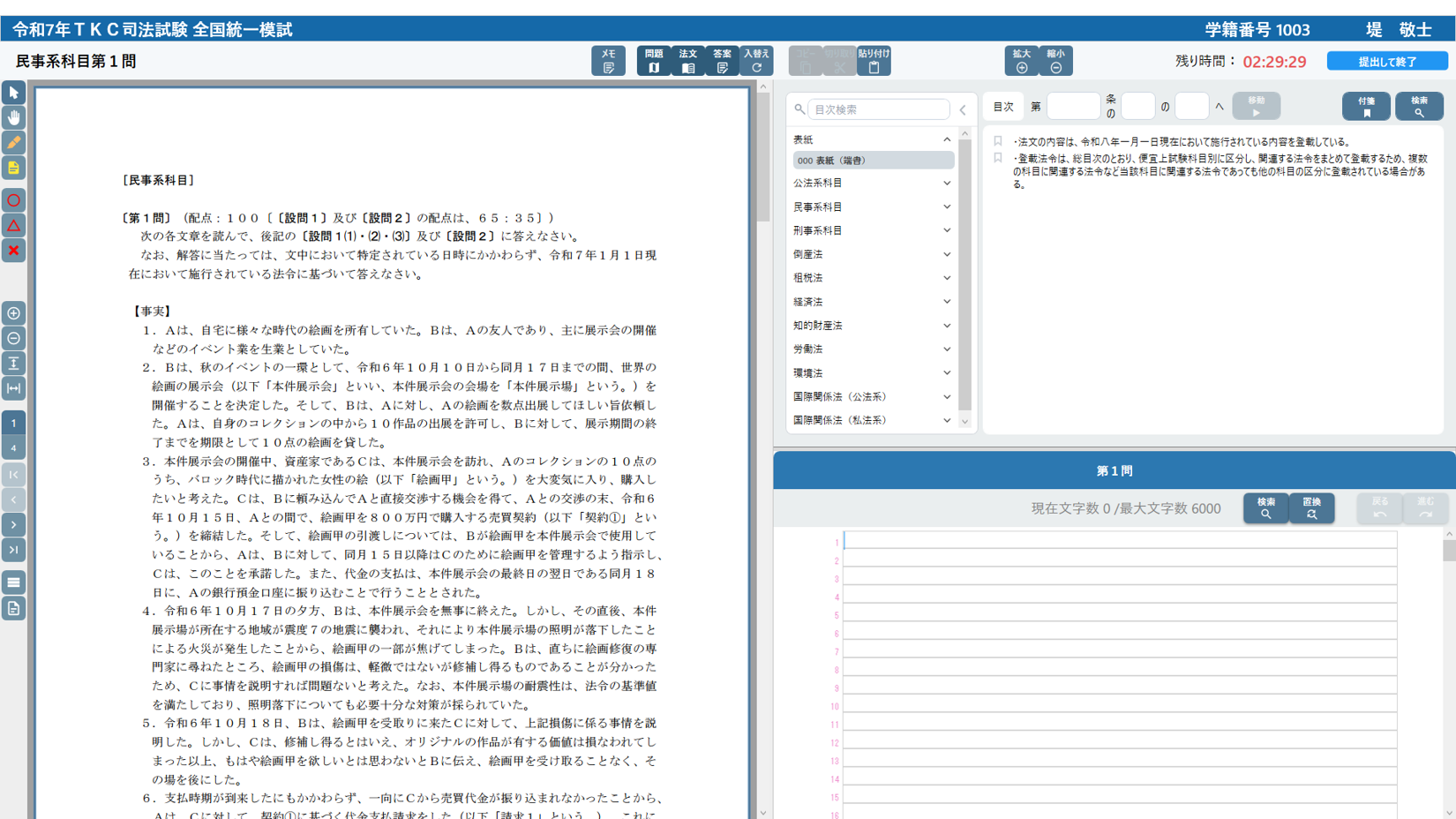Click the red X mark tool

(13, 251)
